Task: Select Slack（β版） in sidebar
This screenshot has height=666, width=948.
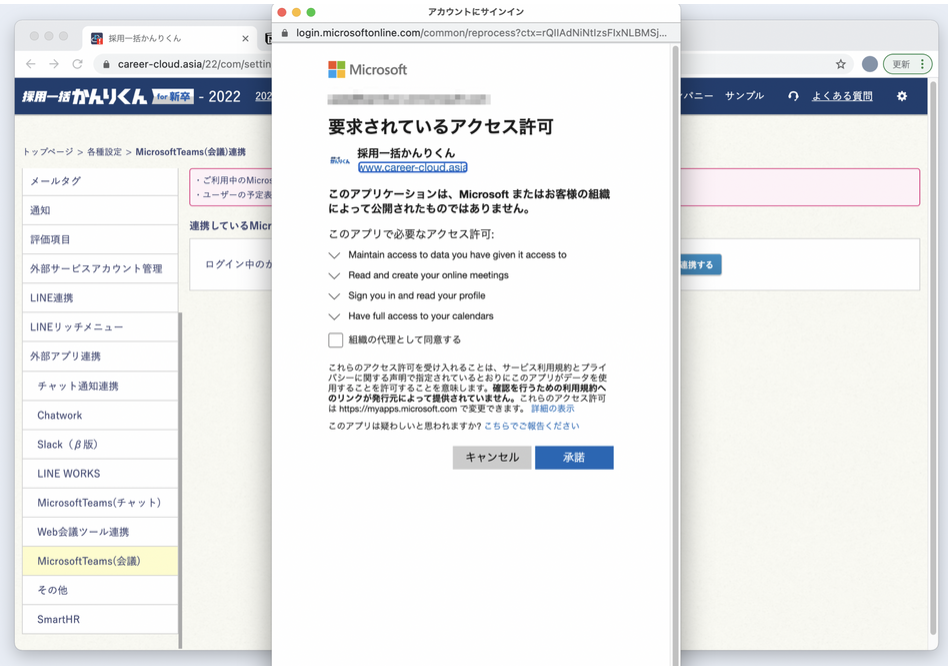Action: click(x=100, y=444)
